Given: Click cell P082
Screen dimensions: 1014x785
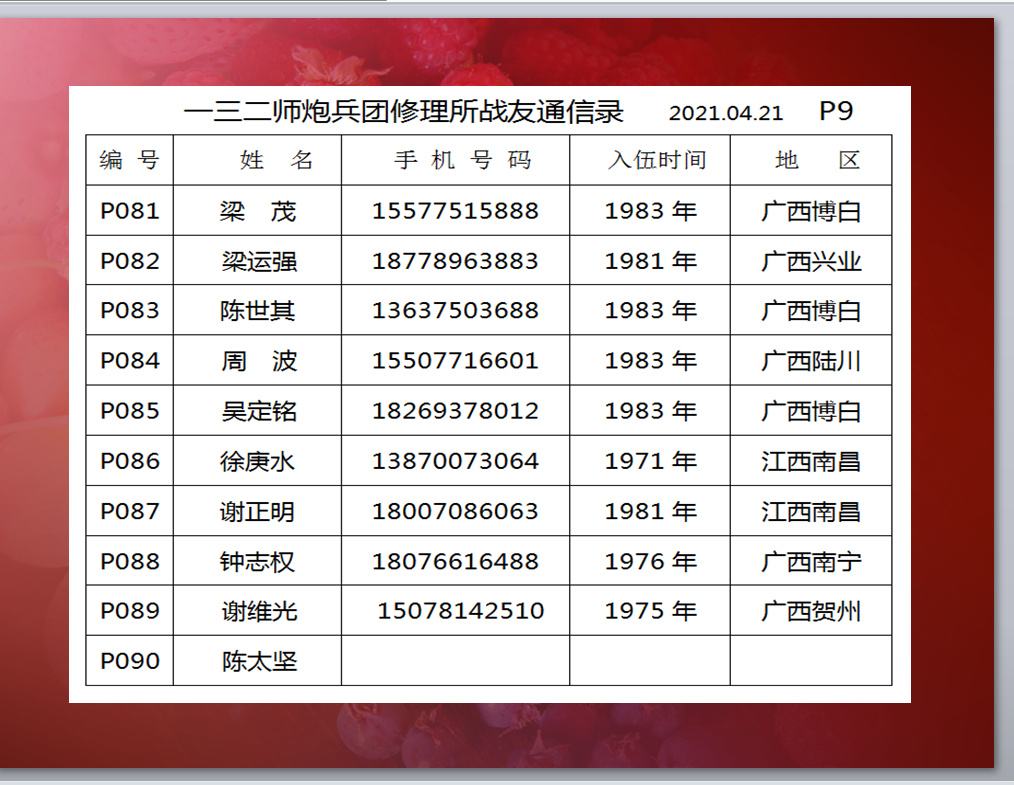Looking at the screenshot, I should 130,261.
